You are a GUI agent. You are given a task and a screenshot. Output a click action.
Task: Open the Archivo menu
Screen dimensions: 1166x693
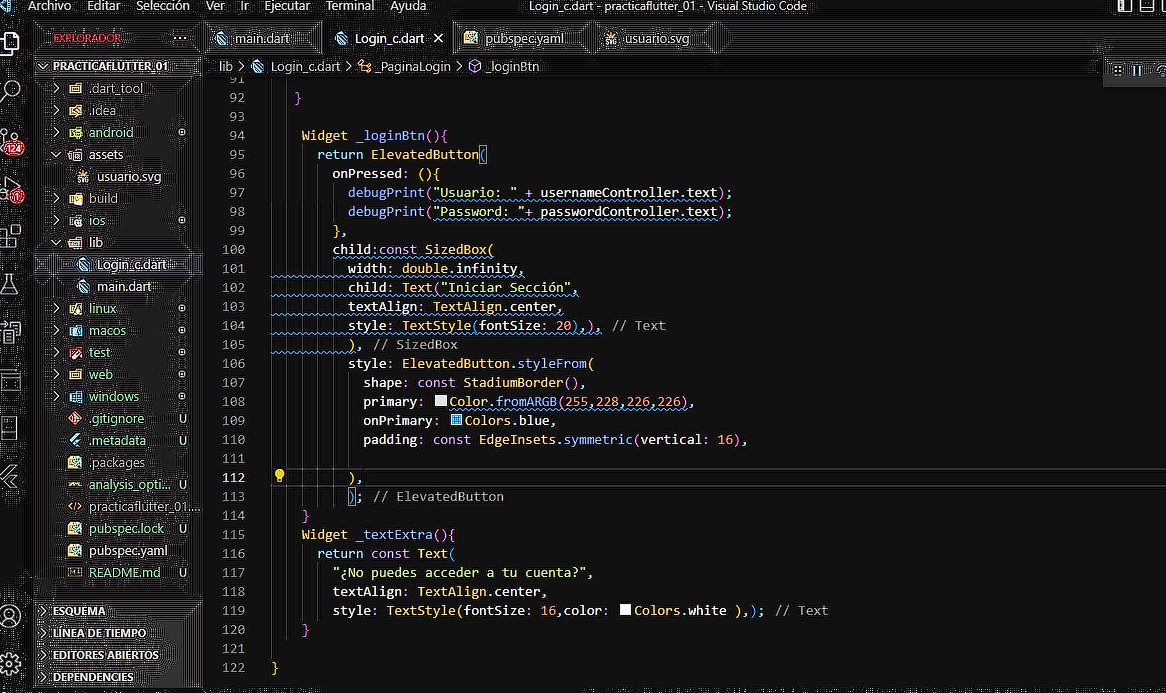[x=49, y=6]
